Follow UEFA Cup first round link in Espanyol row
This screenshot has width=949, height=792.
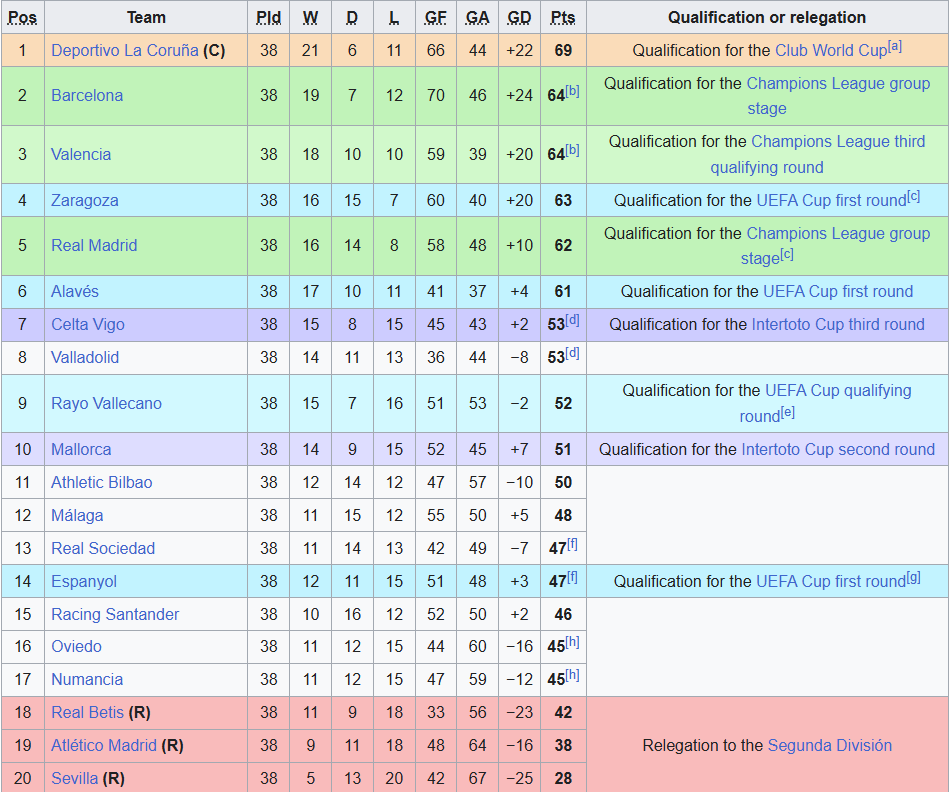[x=831, y=581]
